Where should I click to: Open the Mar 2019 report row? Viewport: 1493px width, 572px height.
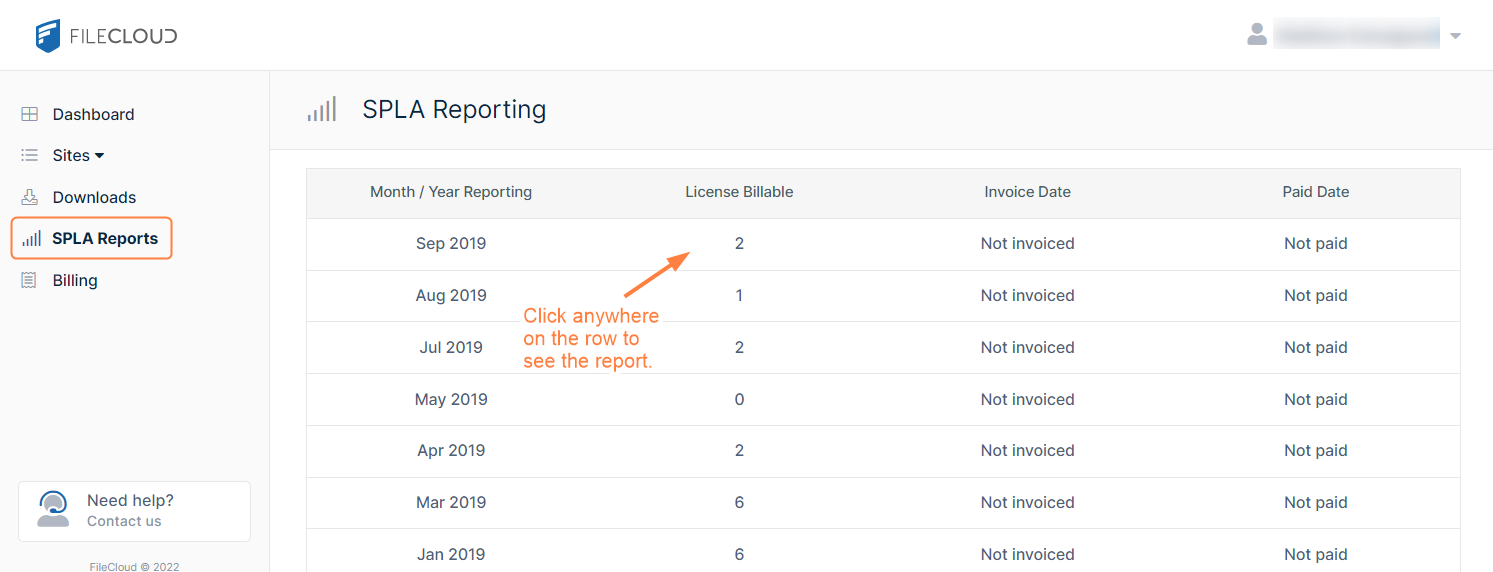coord(451,502)
